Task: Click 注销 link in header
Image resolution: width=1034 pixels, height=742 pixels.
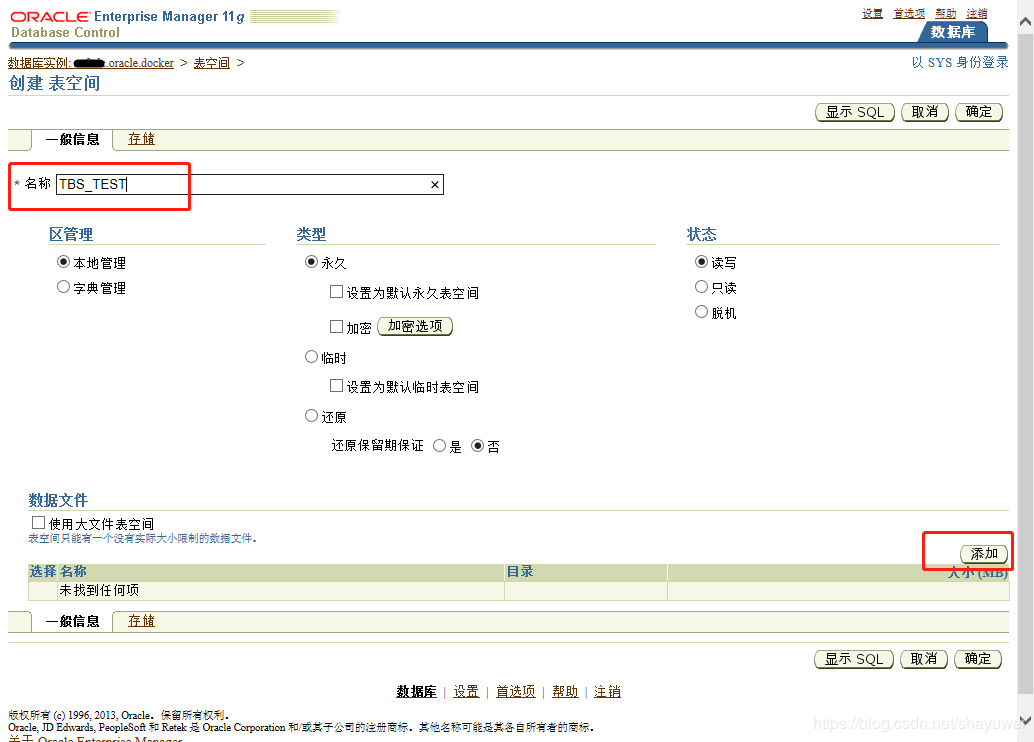Action: point(977,13)
